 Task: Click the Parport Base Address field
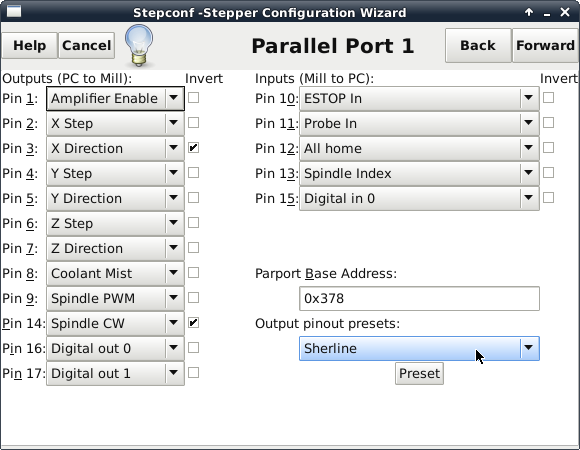click(x=419, y=298)
